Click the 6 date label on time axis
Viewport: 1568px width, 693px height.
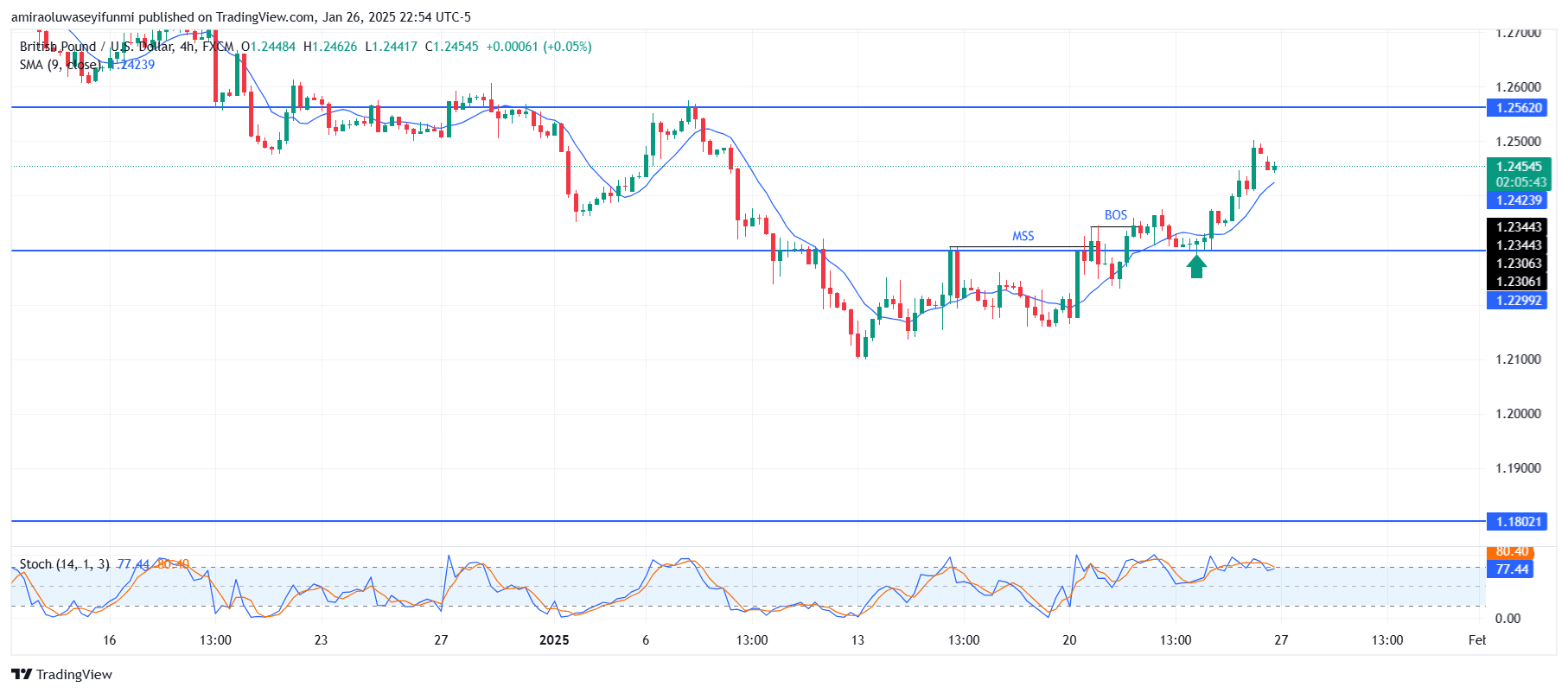click(x=646, y=640)
